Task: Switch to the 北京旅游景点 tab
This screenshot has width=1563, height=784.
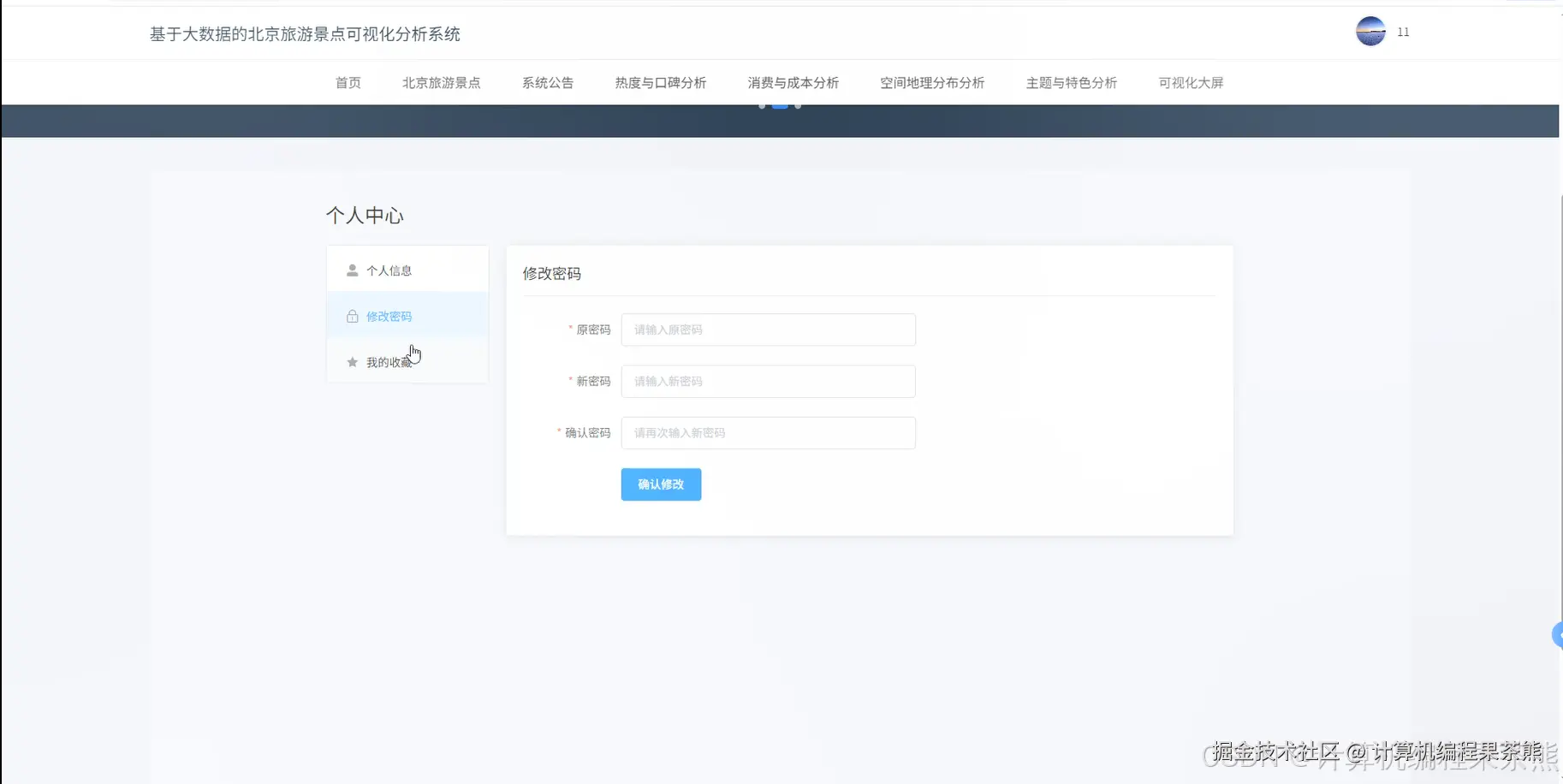Action: pos(441,82)
